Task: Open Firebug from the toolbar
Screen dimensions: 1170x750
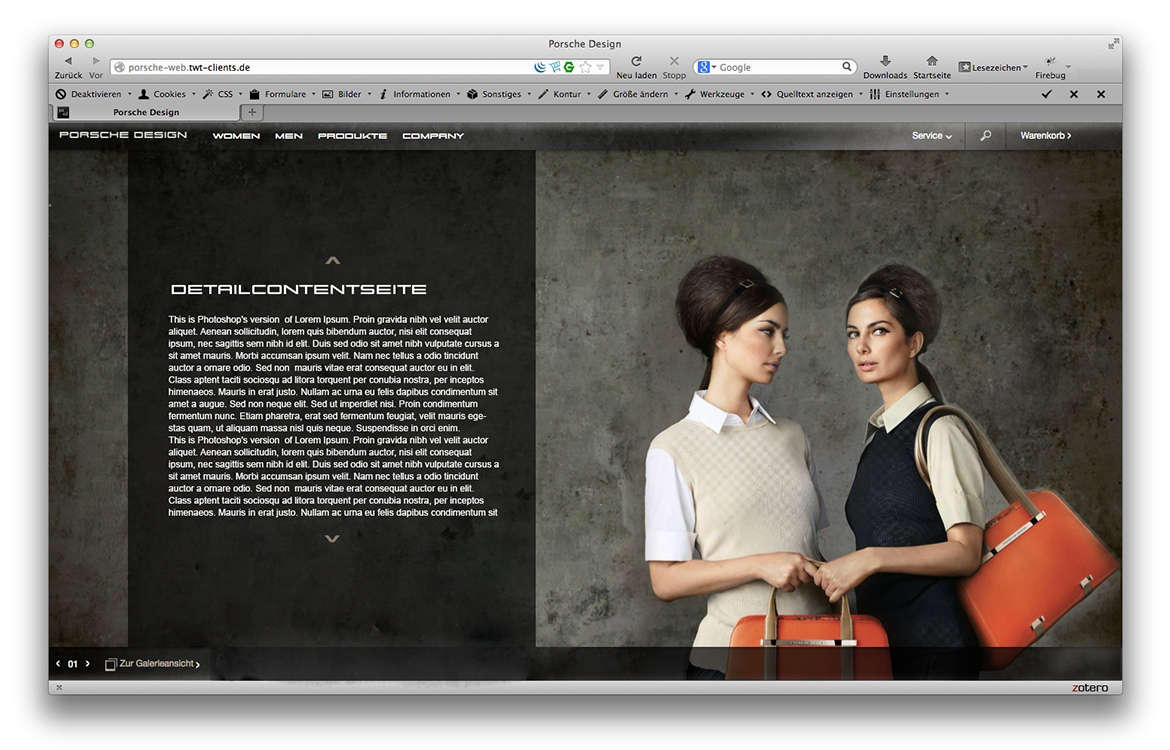Action: pos(1050,63)
